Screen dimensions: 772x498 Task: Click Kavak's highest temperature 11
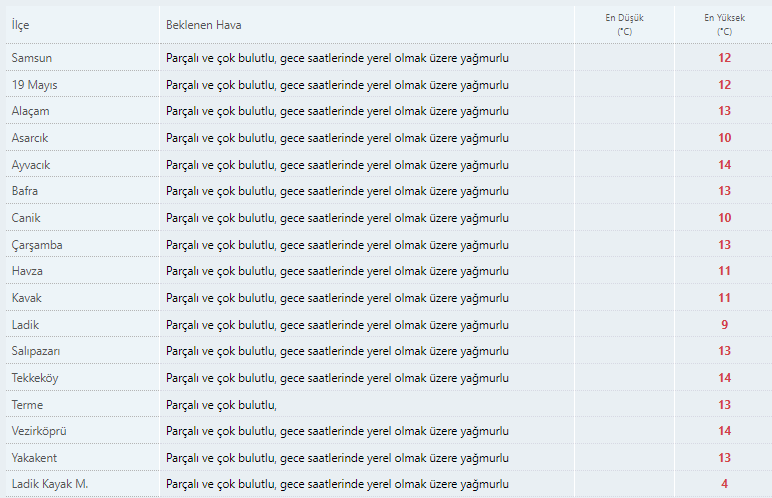pyautogui.click(x=724, y=298)
